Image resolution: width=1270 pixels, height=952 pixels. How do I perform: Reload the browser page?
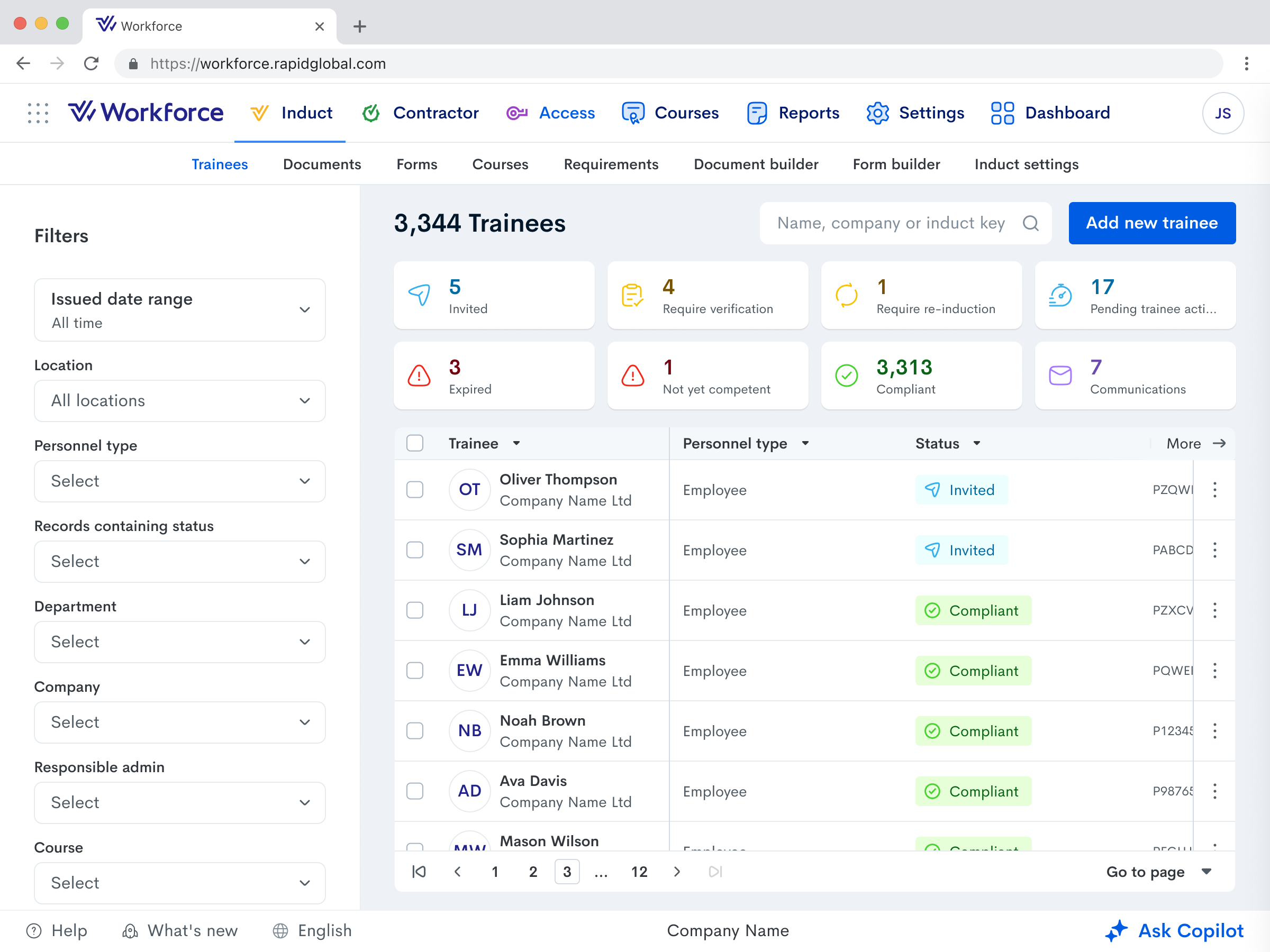point(92,63)
